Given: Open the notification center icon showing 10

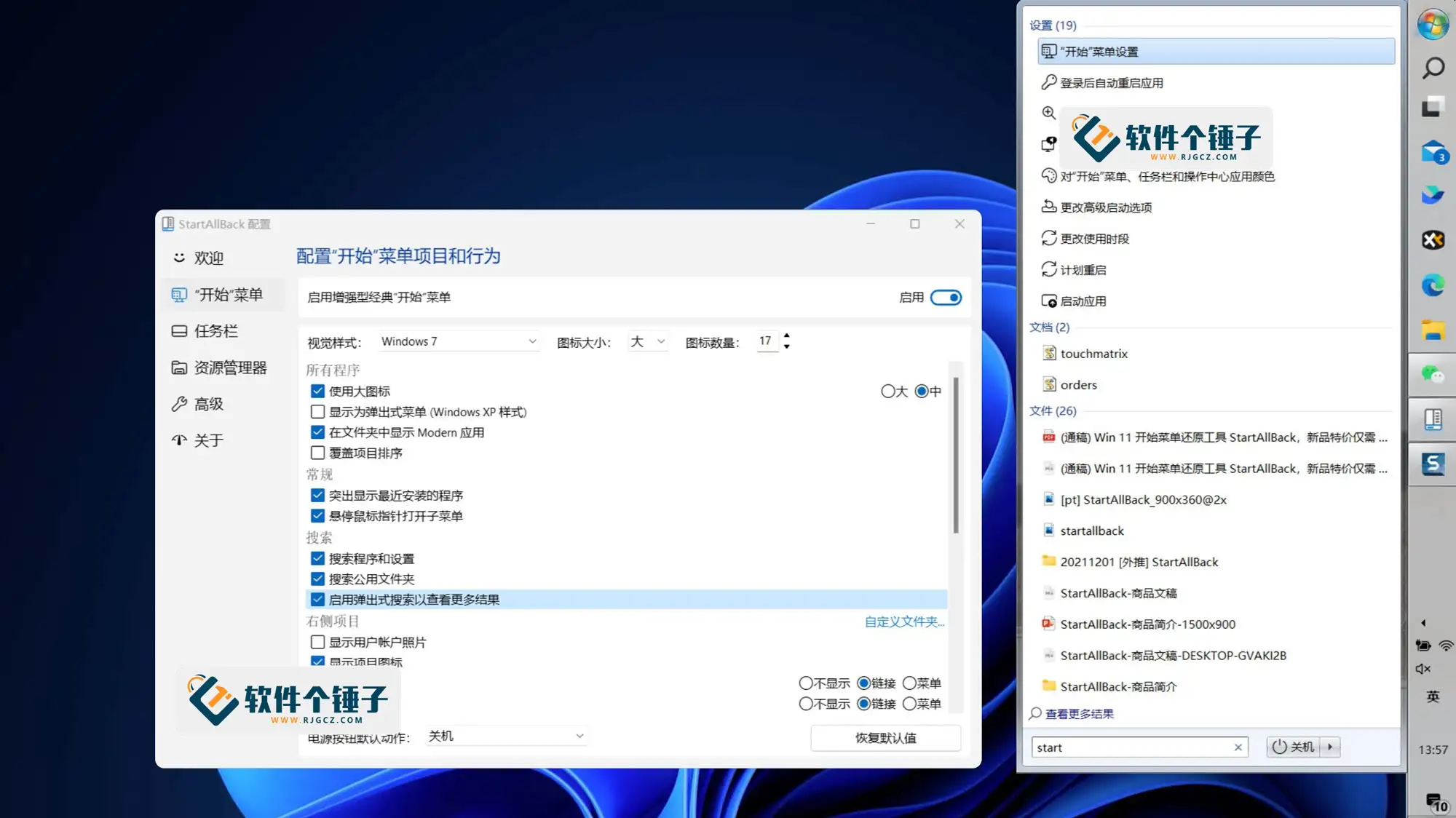Looking at the screenshot, I should coord(1436,803).
